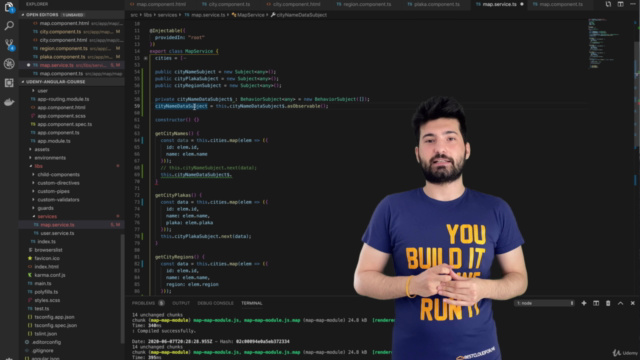Image resolution: width=640 pixels, height=360 pixels.
Task: Collapse the services folder
Action: (x=47, y=216)
